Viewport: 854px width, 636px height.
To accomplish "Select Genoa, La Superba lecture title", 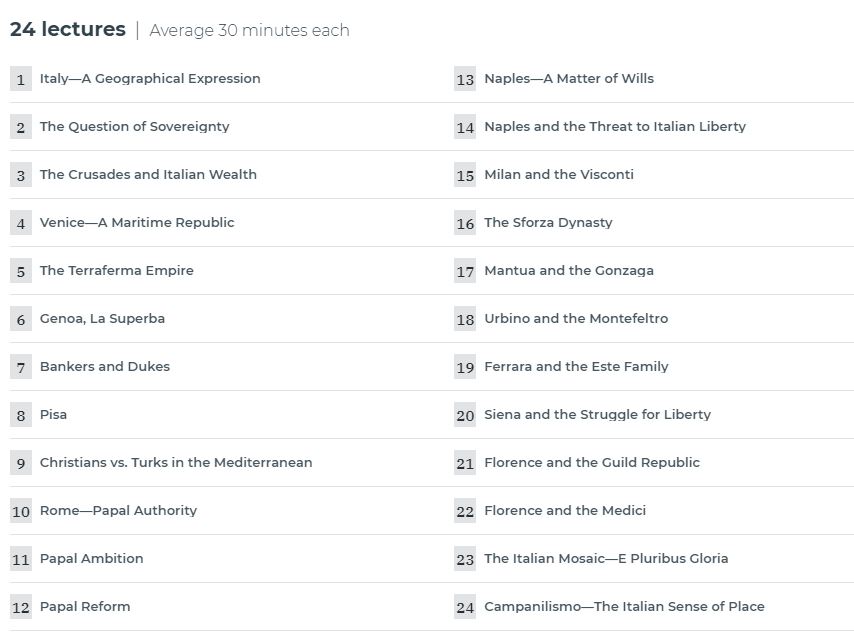I will click(x=102, y=319).
